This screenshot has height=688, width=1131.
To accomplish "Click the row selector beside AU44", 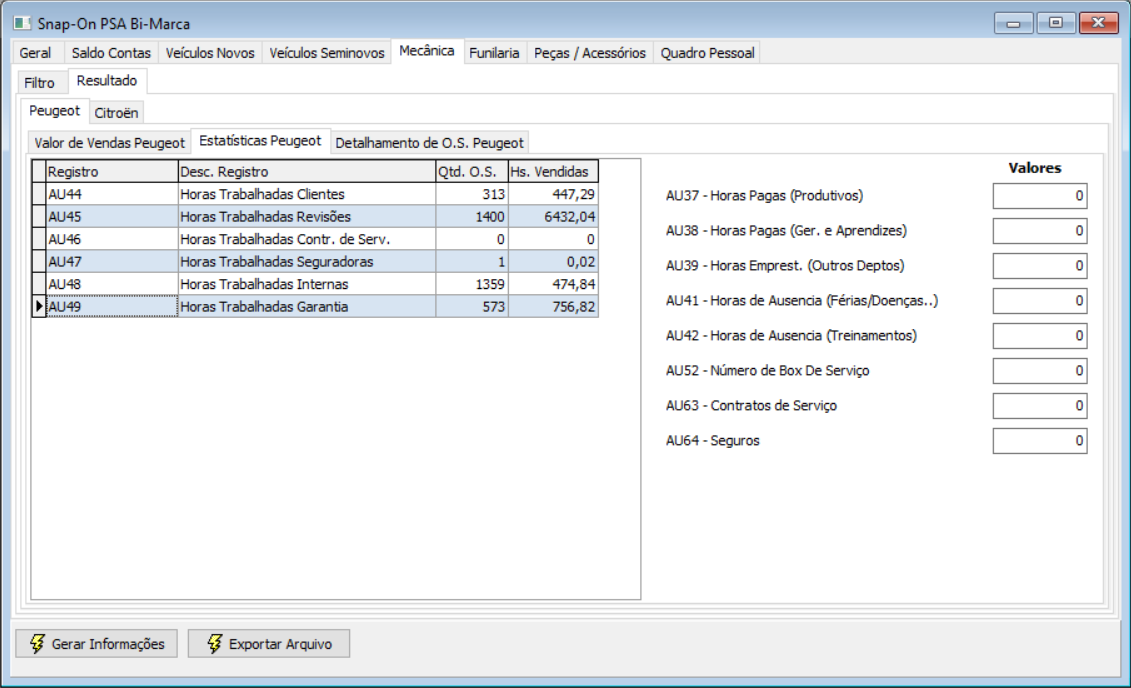I will 39,194.
